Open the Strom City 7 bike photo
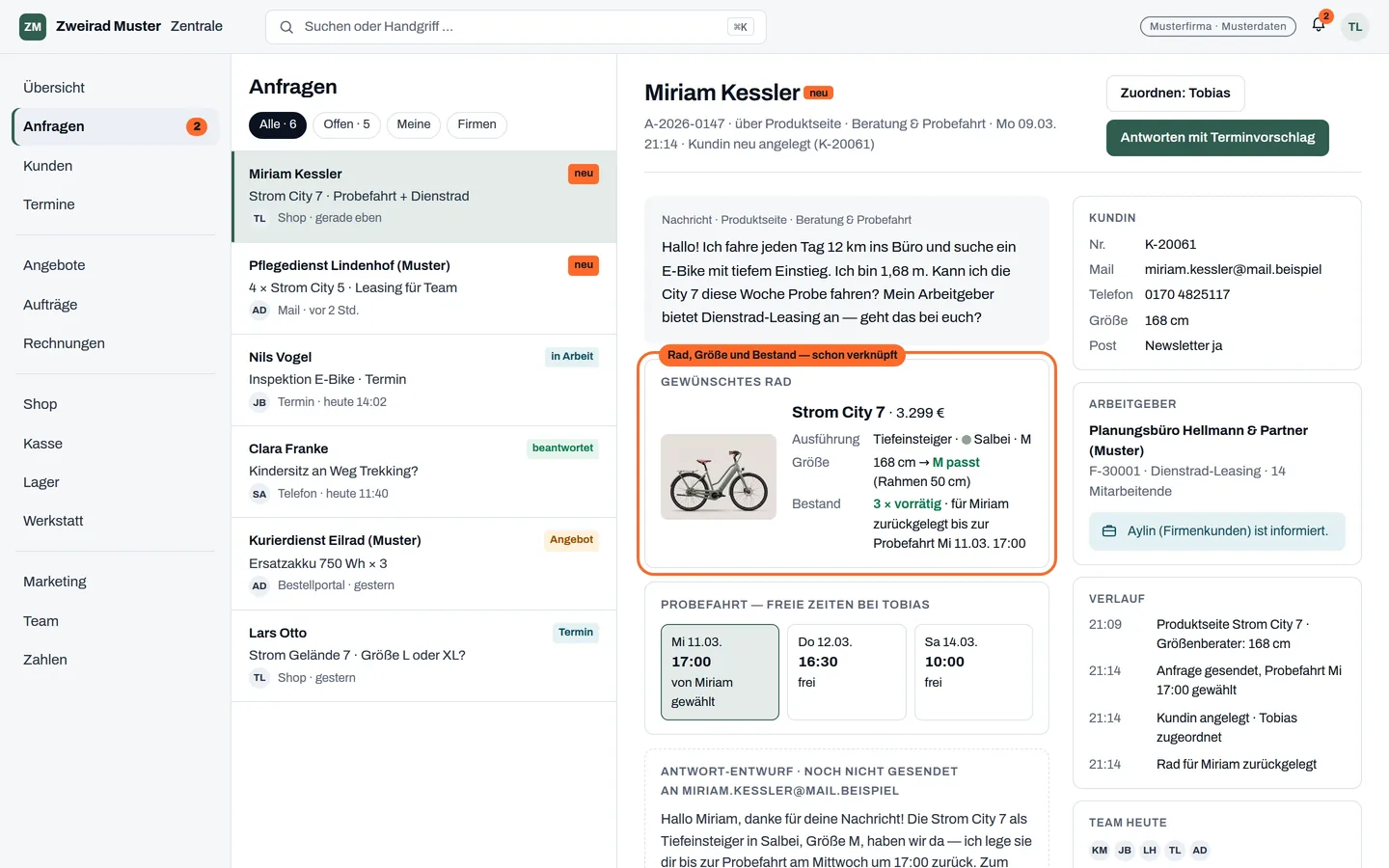 (719, 476)
